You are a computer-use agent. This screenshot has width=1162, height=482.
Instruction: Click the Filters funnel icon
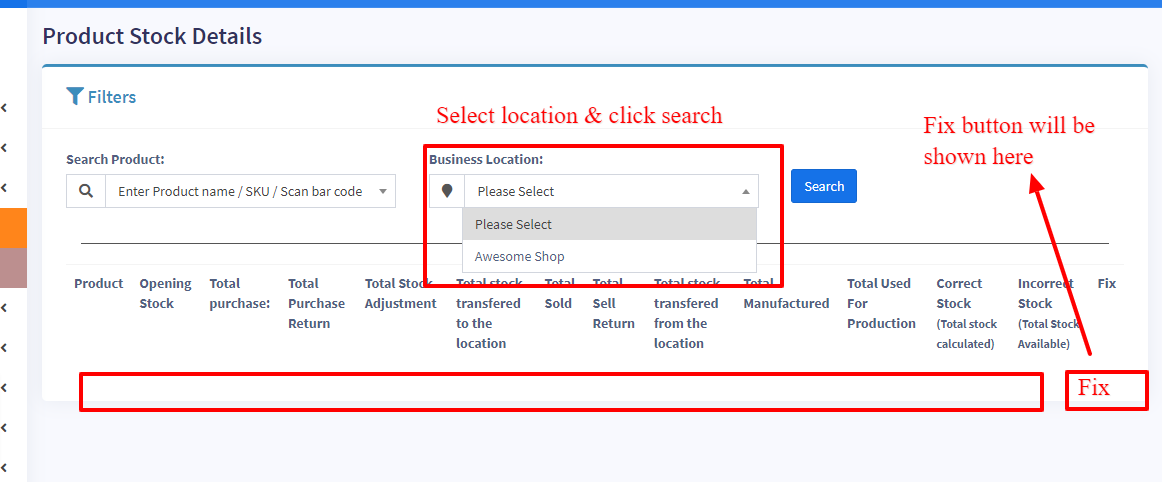(75, 97)
